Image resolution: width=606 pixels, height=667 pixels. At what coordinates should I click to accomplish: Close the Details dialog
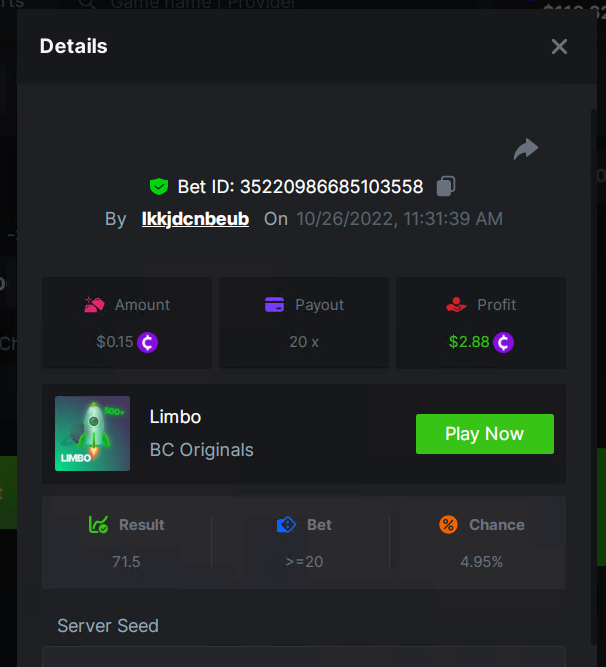(559, 46)
